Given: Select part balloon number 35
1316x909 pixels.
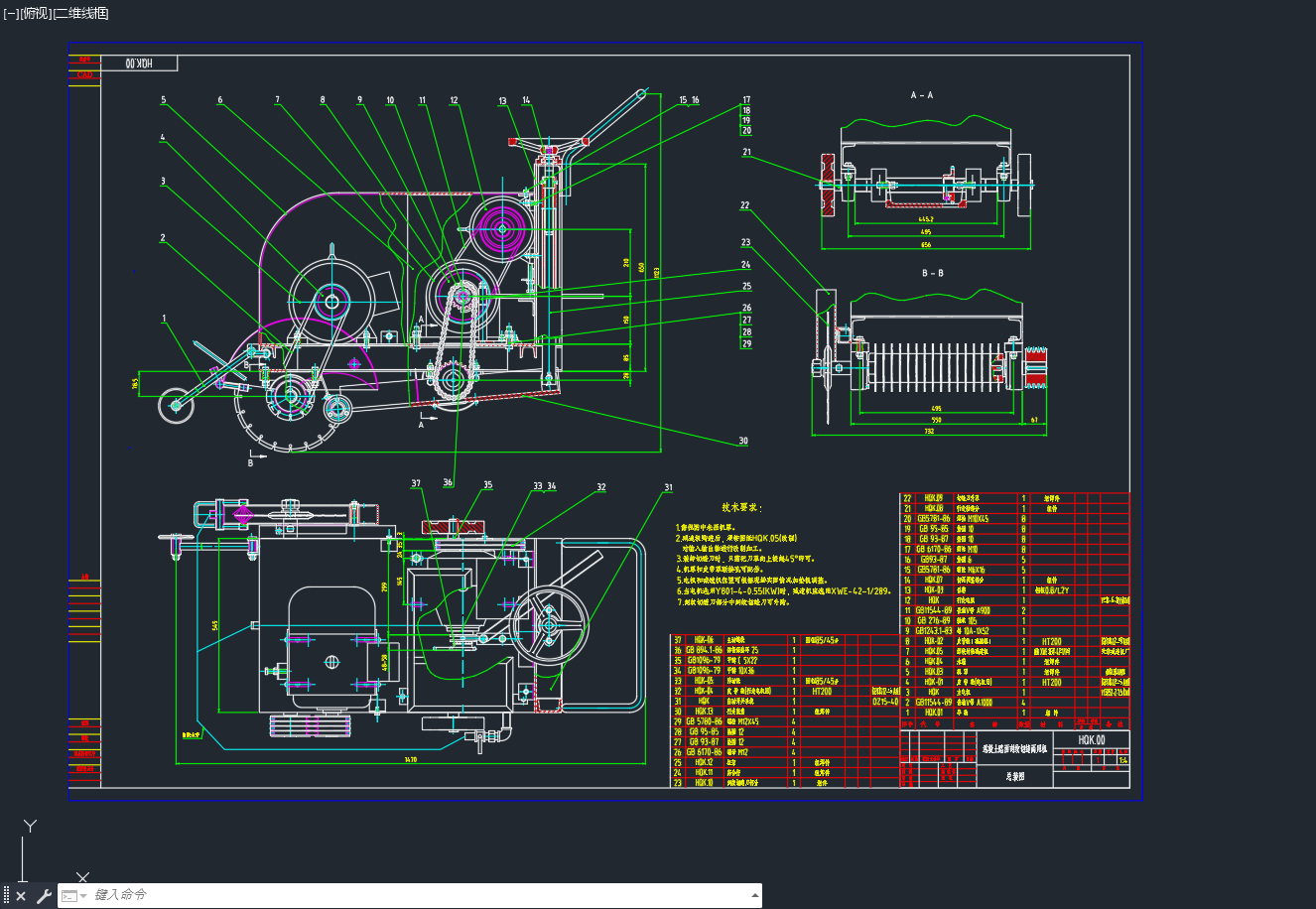Looking at the screenshot, I should pos(487,485).
